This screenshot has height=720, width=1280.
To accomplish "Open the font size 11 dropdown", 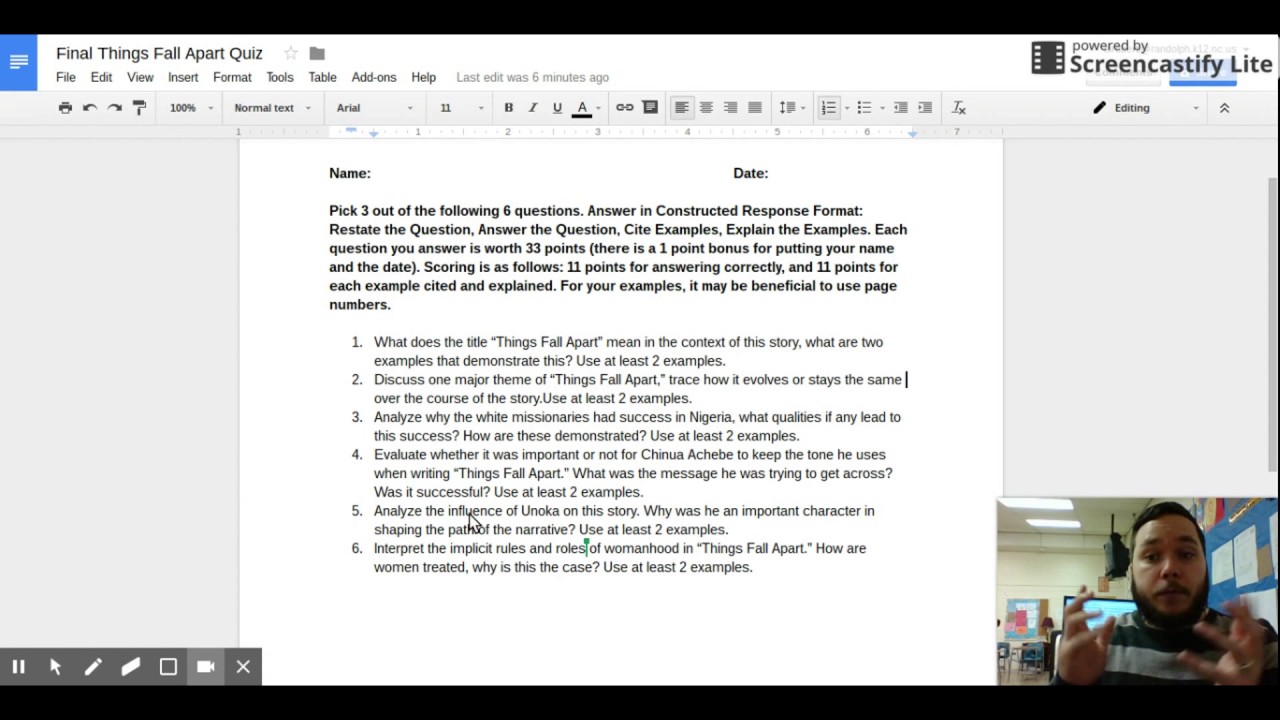I will pyautogui.click(x=462, y=107).
